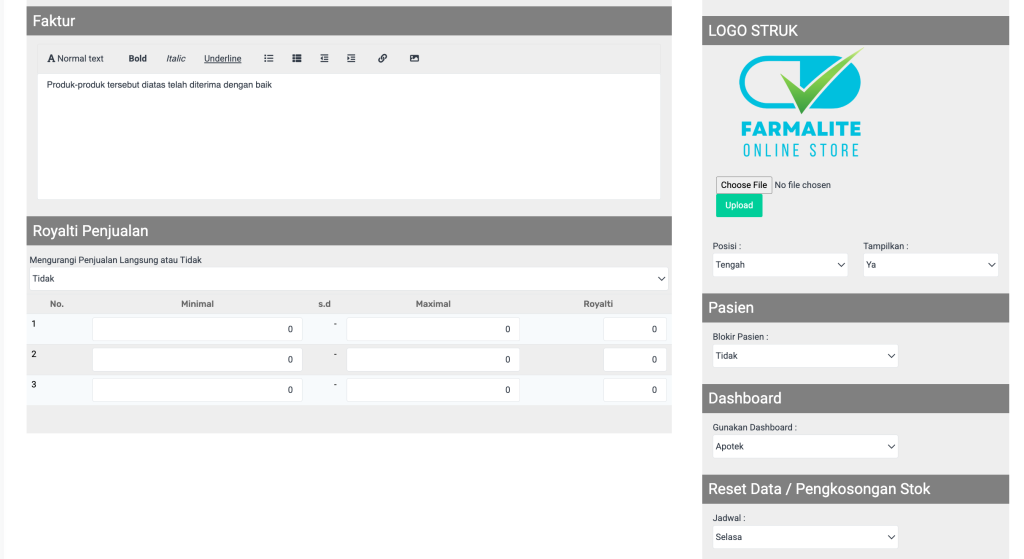Open Mengurangi Penjualan Langsung dropdown

coord(348,279)
